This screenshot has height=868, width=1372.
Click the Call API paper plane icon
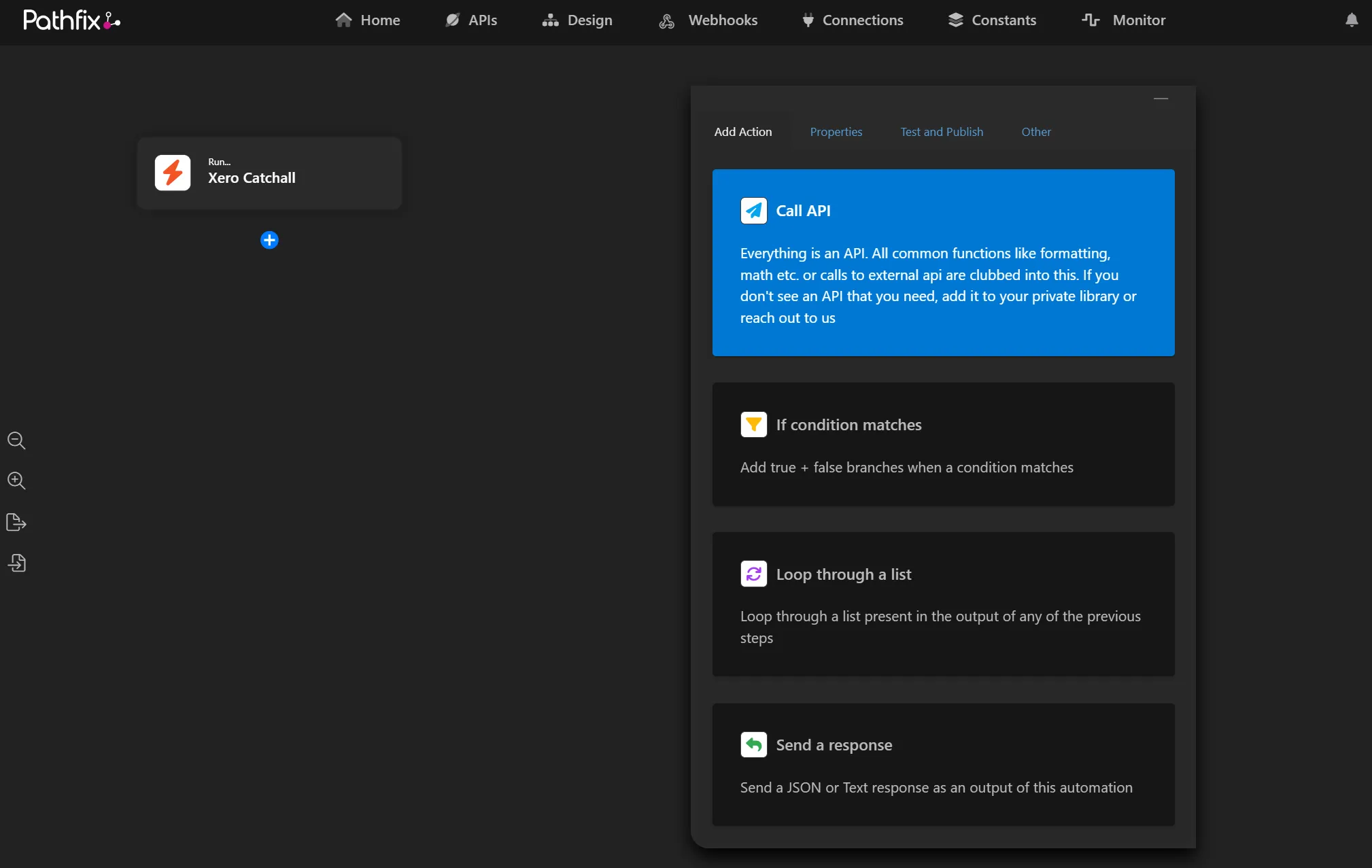tap(753, 211)
